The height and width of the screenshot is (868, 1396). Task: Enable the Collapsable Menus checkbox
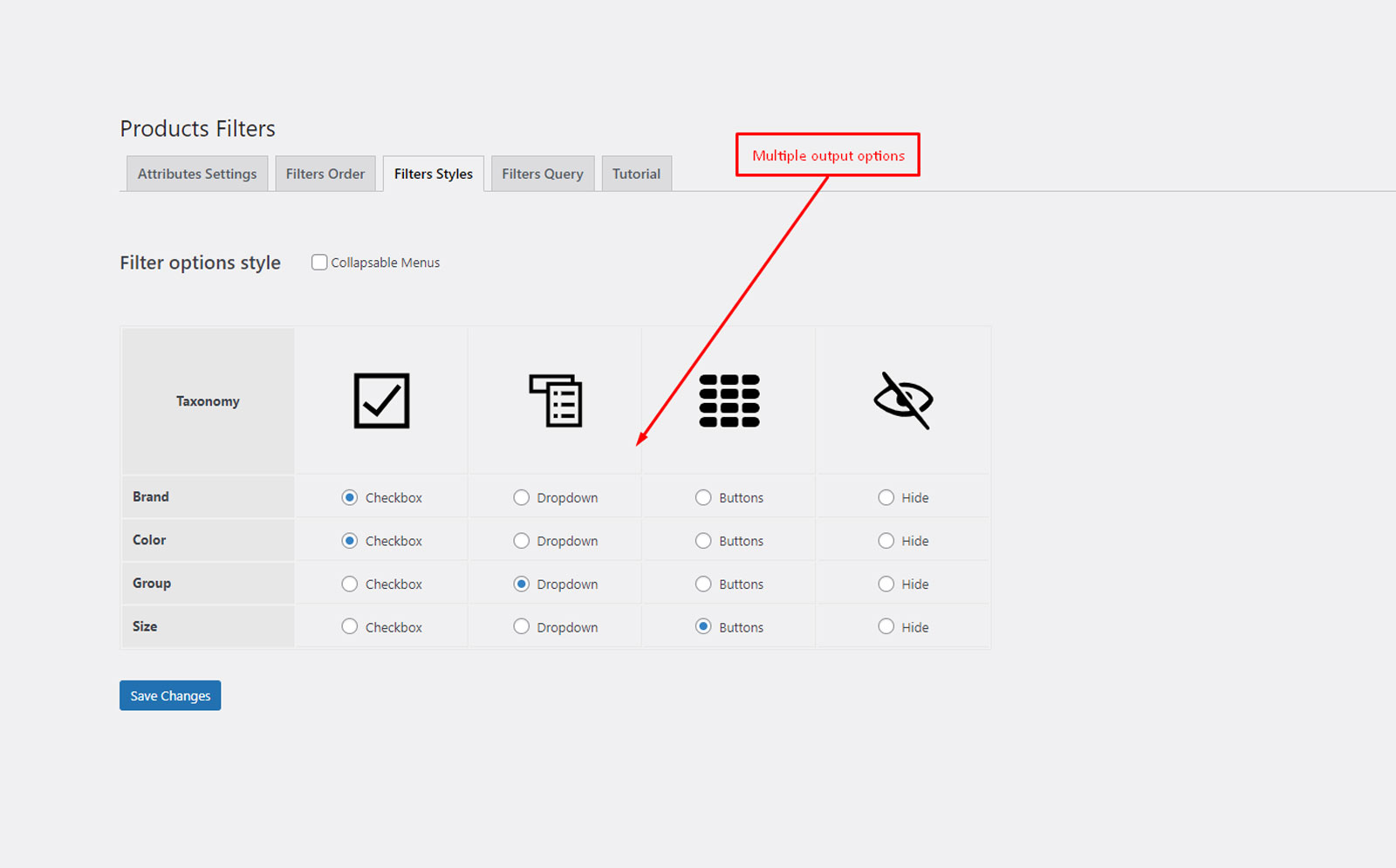[319, 263]
